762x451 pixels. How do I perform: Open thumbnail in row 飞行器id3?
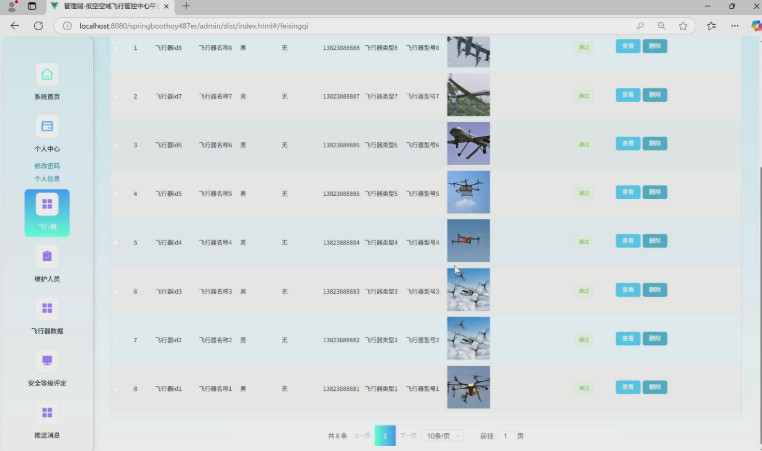tap(468, 290)
